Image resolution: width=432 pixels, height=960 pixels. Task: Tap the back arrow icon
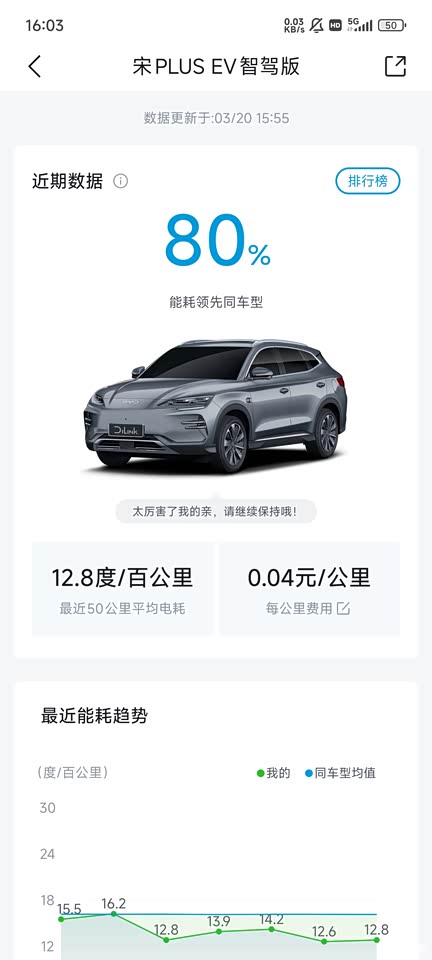[x=35, y=66]
